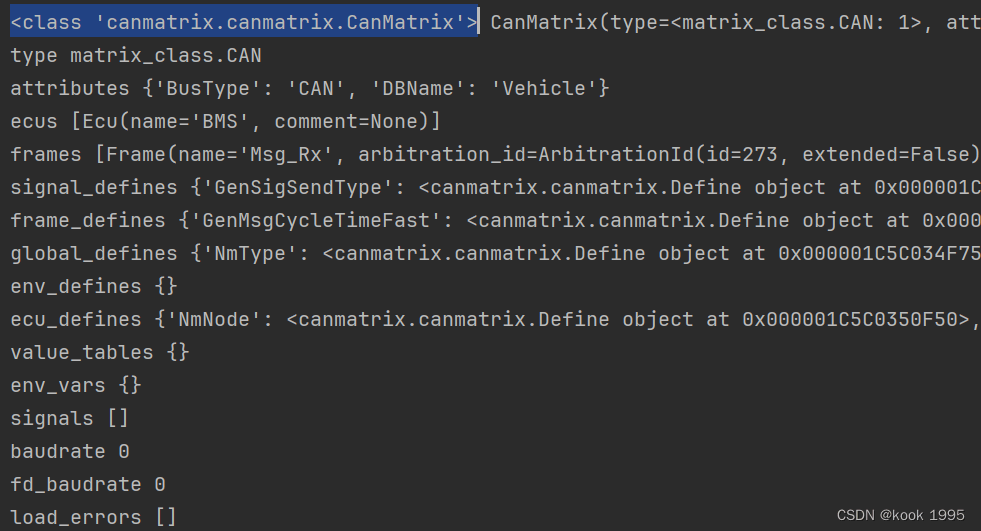Click the signal_defines GenSigSendType line
The image size is (981, 531).
pyautogui.click(x=496, y=188)
